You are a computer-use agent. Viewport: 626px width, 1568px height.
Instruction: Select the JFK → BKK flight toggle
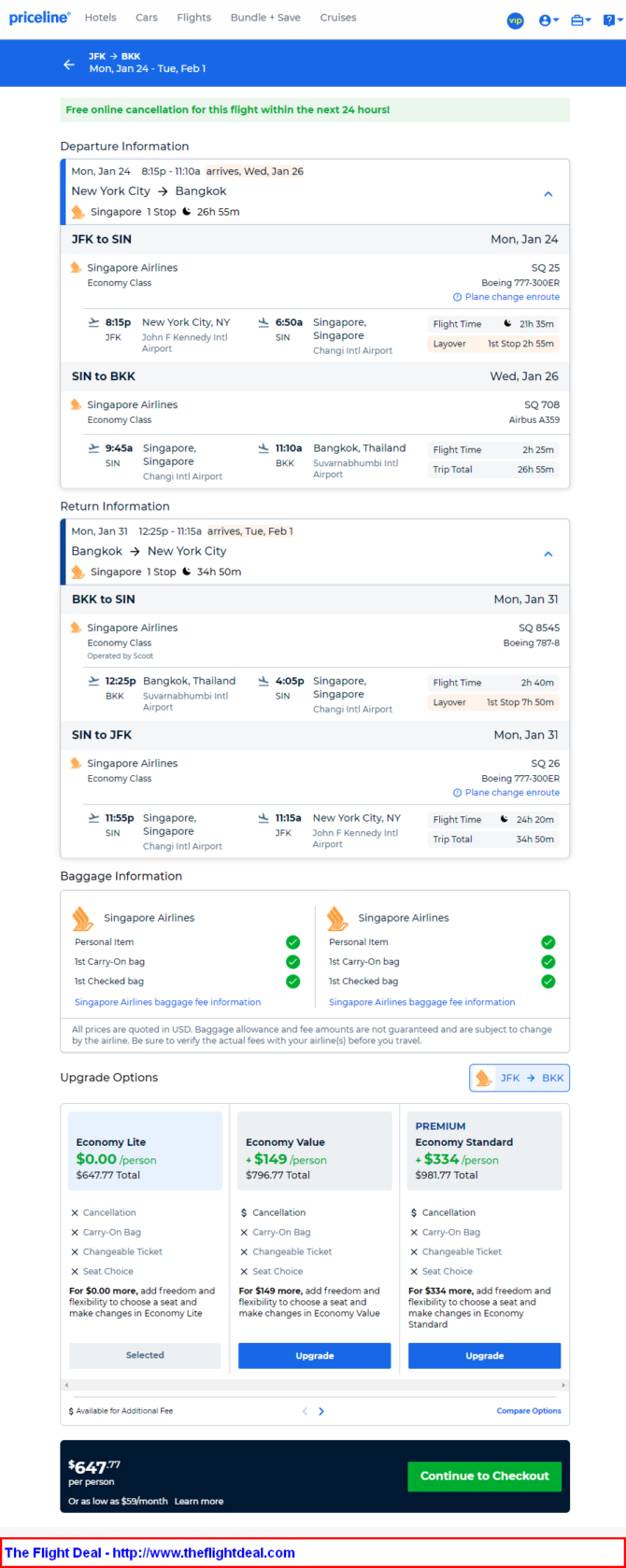point(519,1078)
